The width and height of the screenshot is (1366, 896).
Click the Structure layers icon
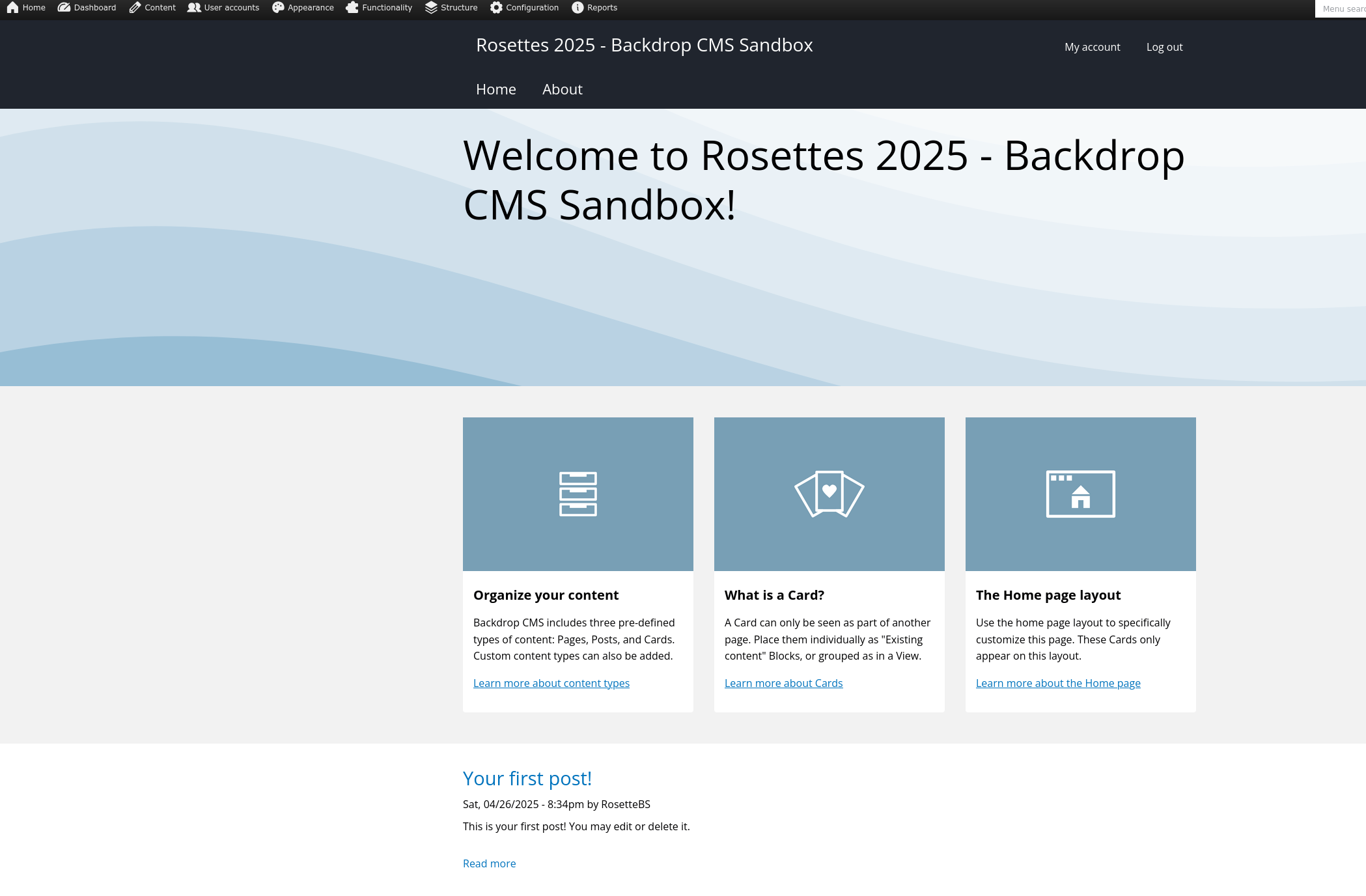(431, 8)
